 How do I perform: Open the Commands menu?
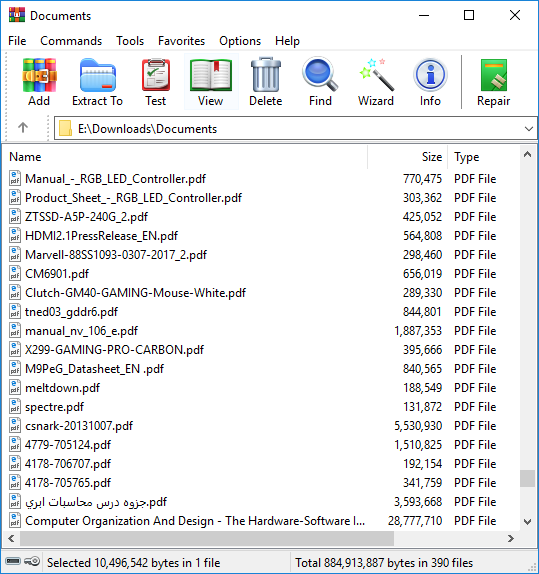pyautogui.click(x=71, y=41)
